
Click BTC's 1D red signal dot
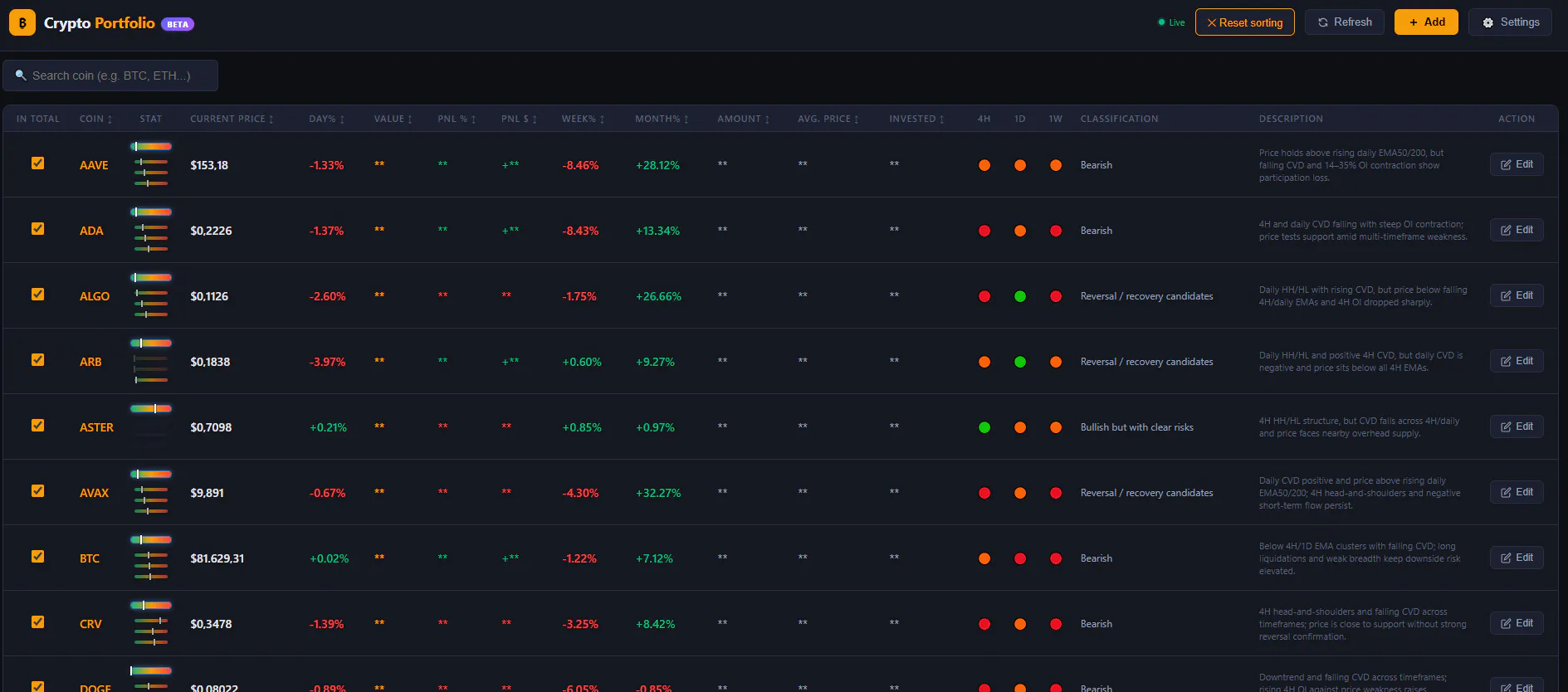[1020, 558]
